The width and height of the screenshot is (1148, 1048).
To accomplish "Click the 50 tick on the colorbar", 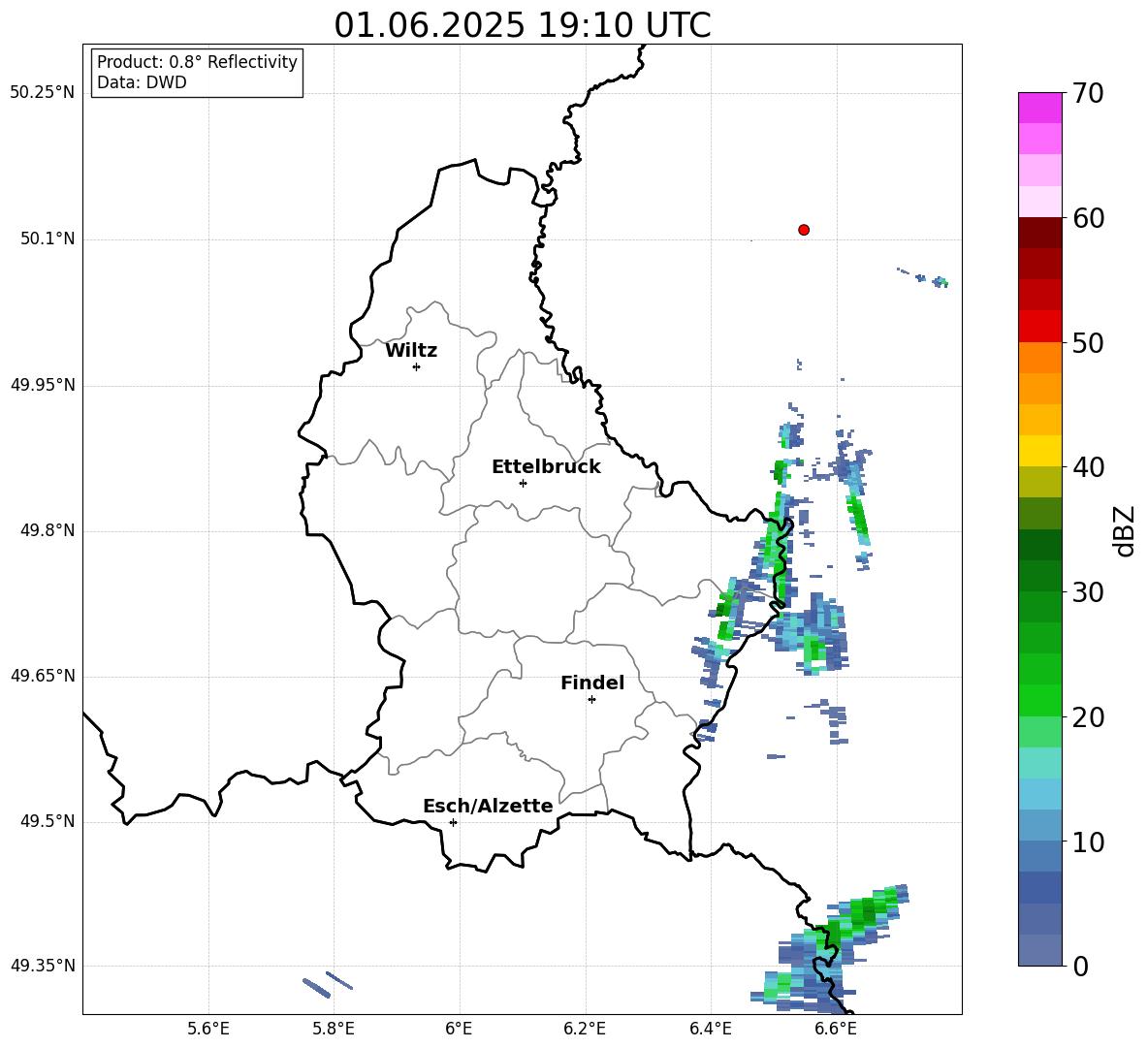I will tap(1087, 342).
